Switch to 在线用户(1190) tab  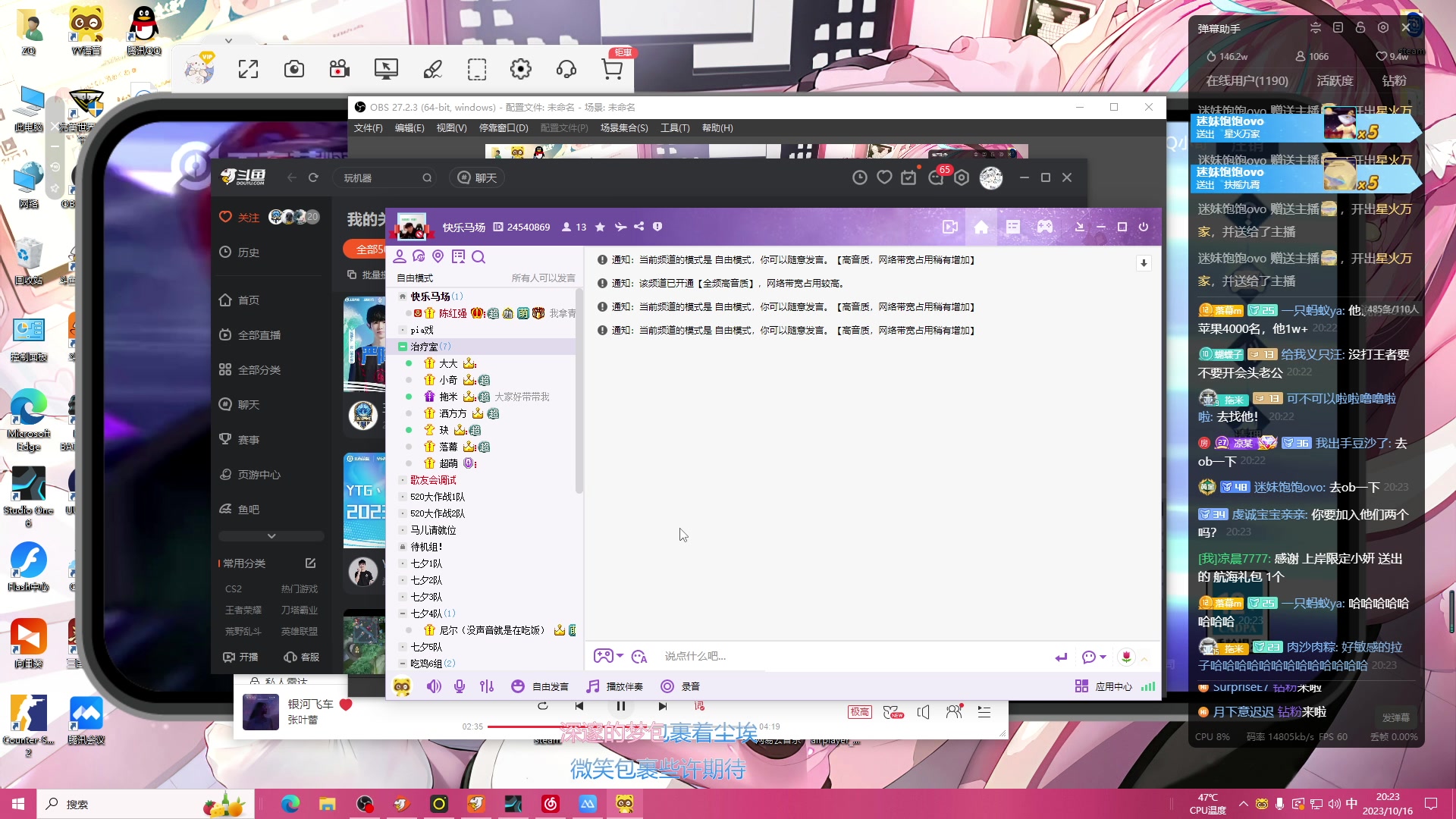point(1247,81)
